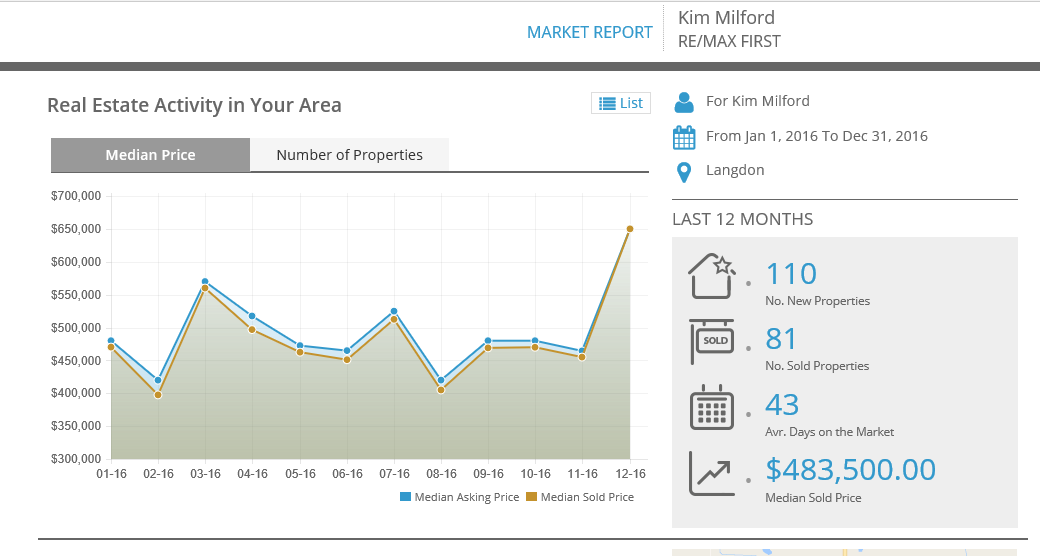Click the $483,500.00 median sold price
Screen dimensions: 1040x556
tap(850, 469)
